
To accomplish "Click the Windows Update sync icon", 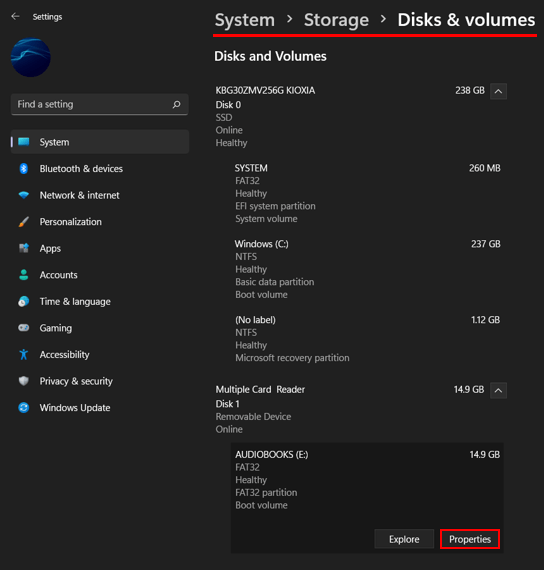I will [24, 408].
